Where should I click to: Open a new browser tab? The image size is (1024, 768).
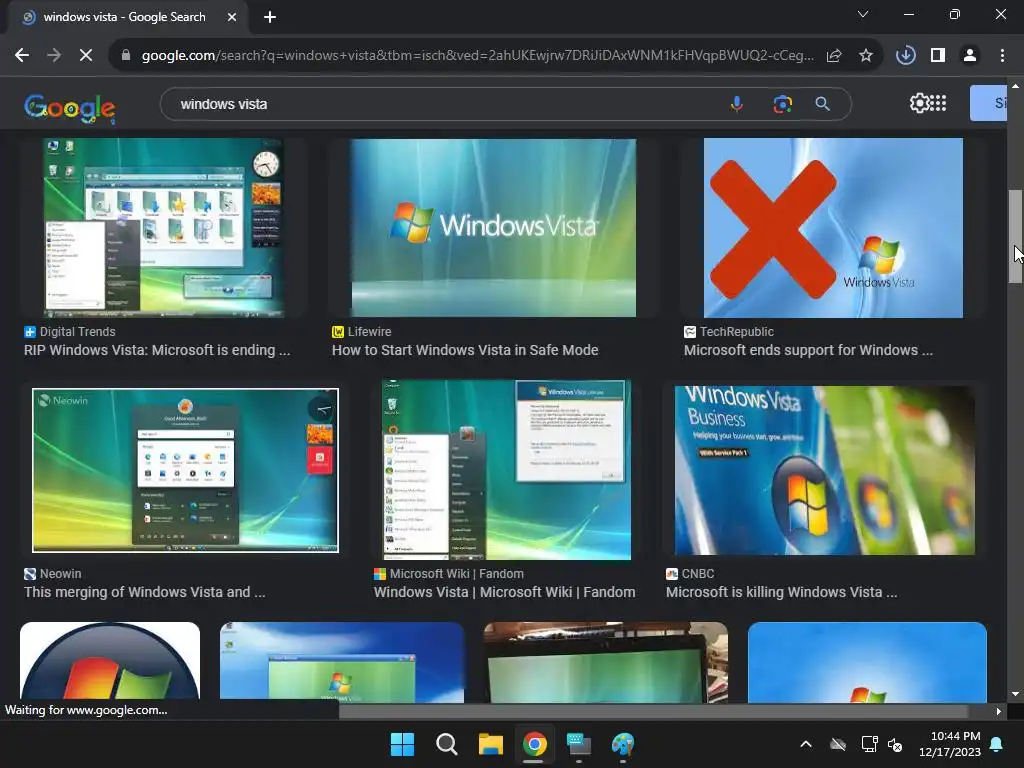[x=270, y=17]
